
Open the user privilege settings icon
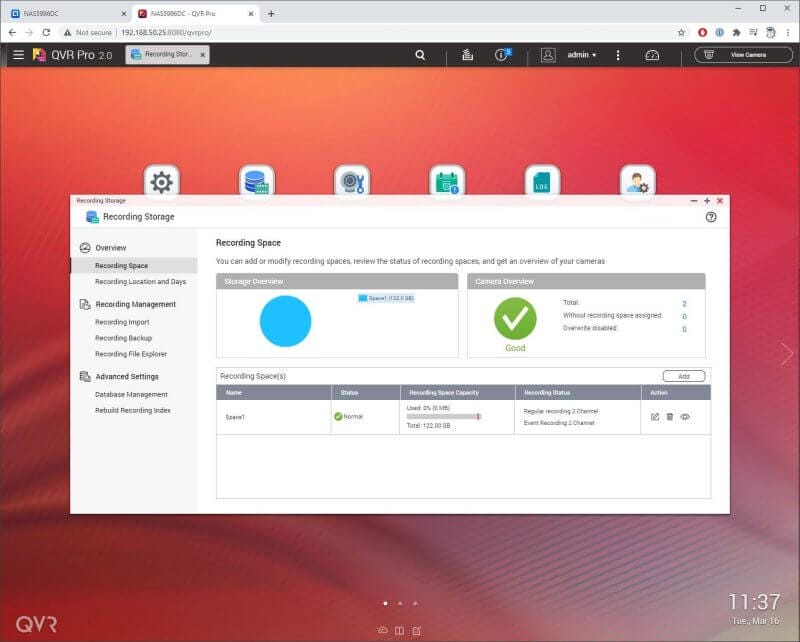[x=637, y=182]
